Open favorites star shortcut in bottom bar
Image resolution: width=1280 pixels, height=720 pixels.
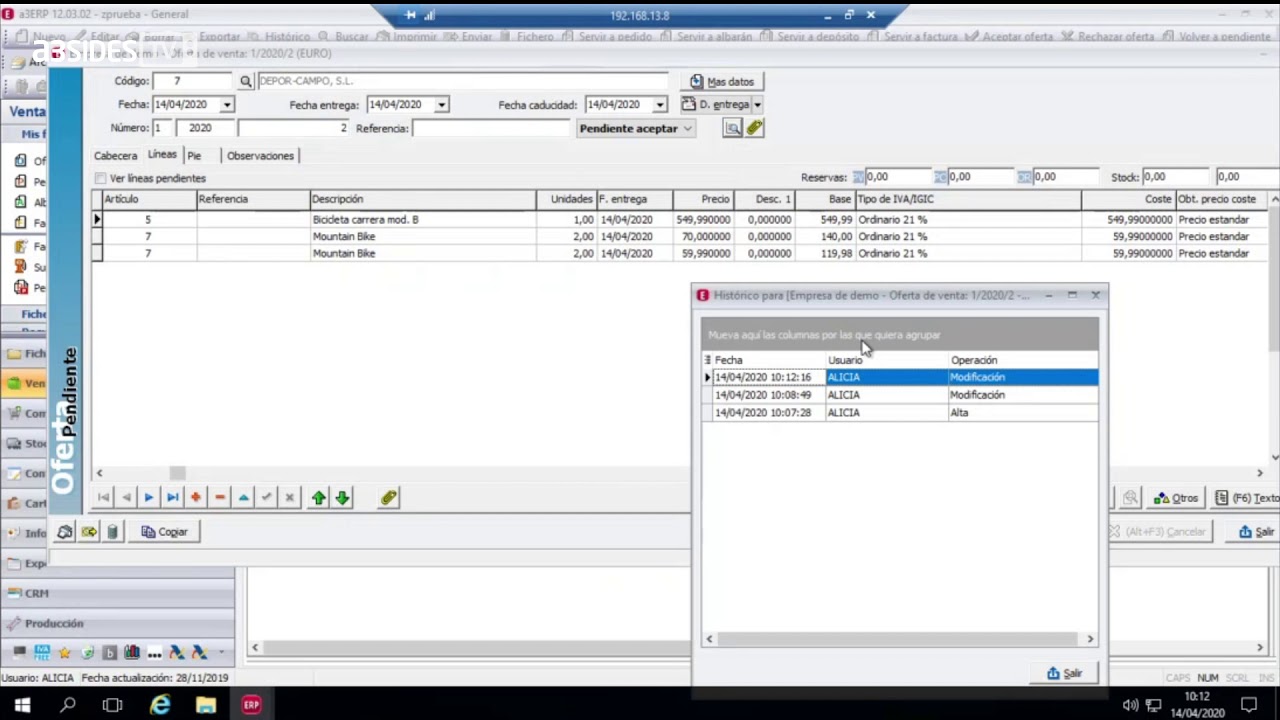click(x=65, y=652)
